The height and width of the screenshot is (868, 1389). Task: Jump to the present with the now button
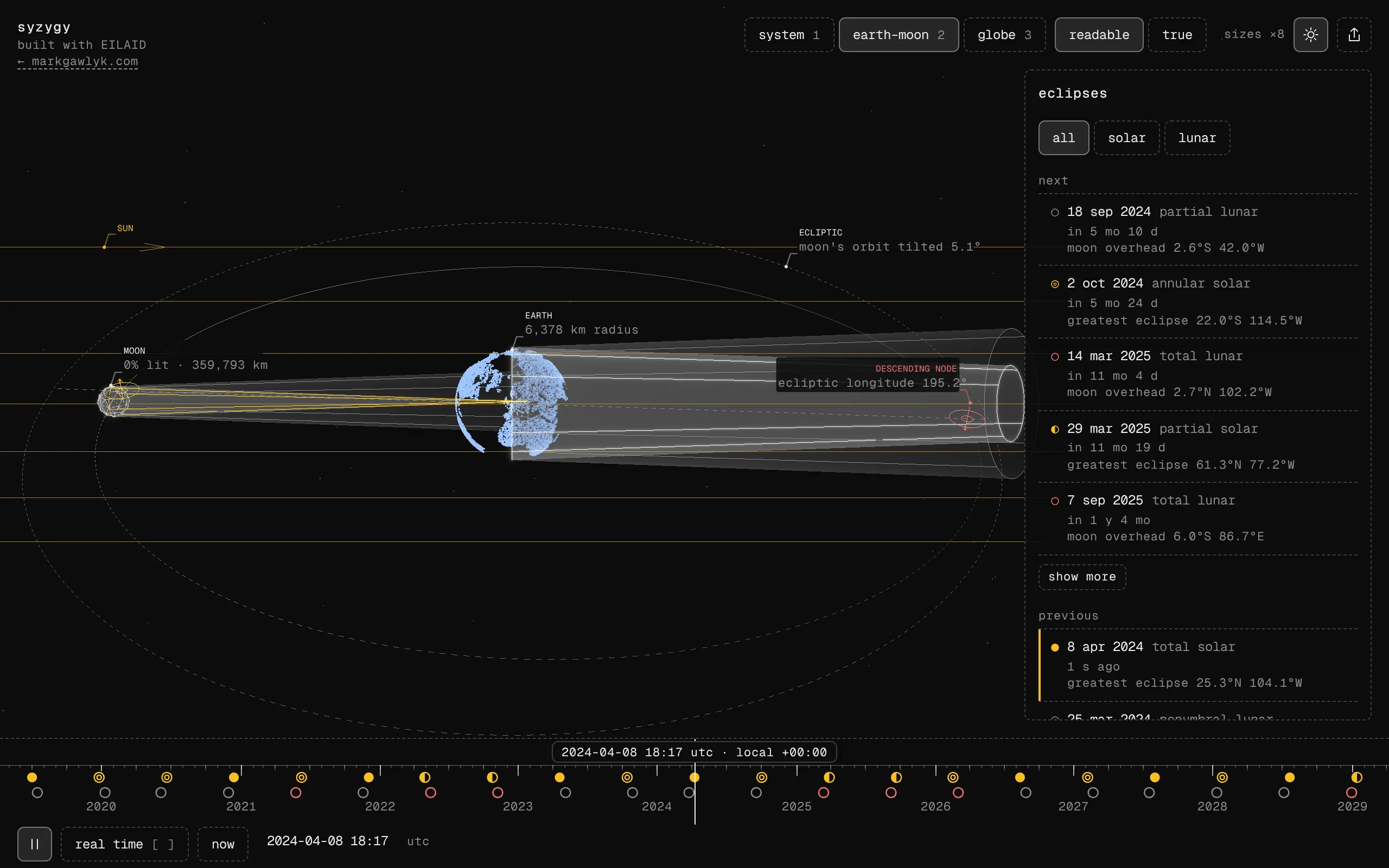(x=222, y=844)
